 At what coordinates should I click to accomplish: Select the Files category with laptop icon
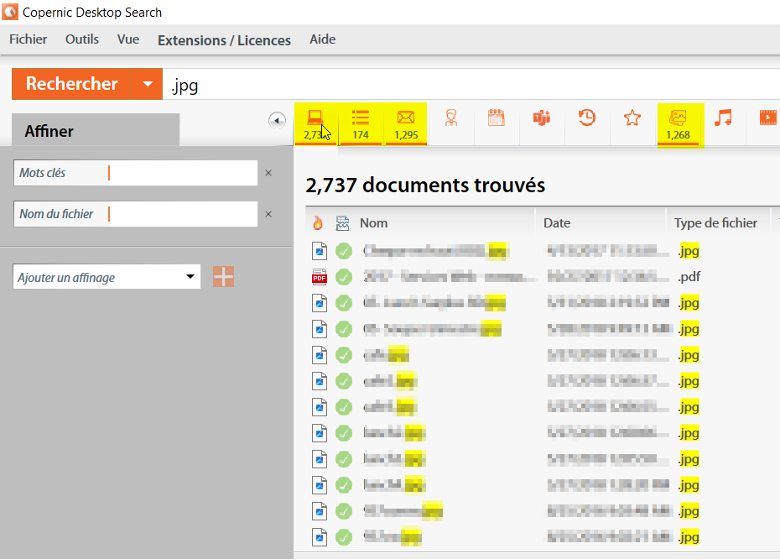coord(316,124)
